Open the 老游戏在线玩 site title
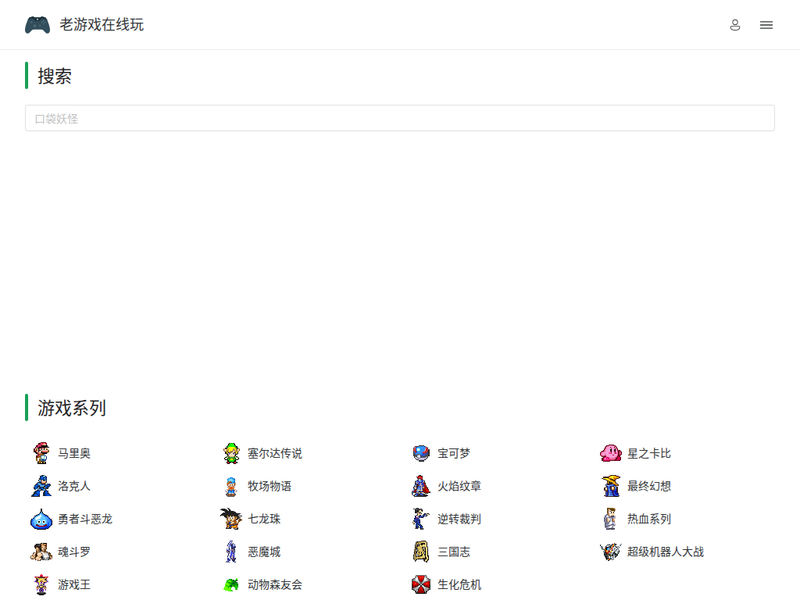The height and width of the screenshot is (600, 800). pos(102,24)
